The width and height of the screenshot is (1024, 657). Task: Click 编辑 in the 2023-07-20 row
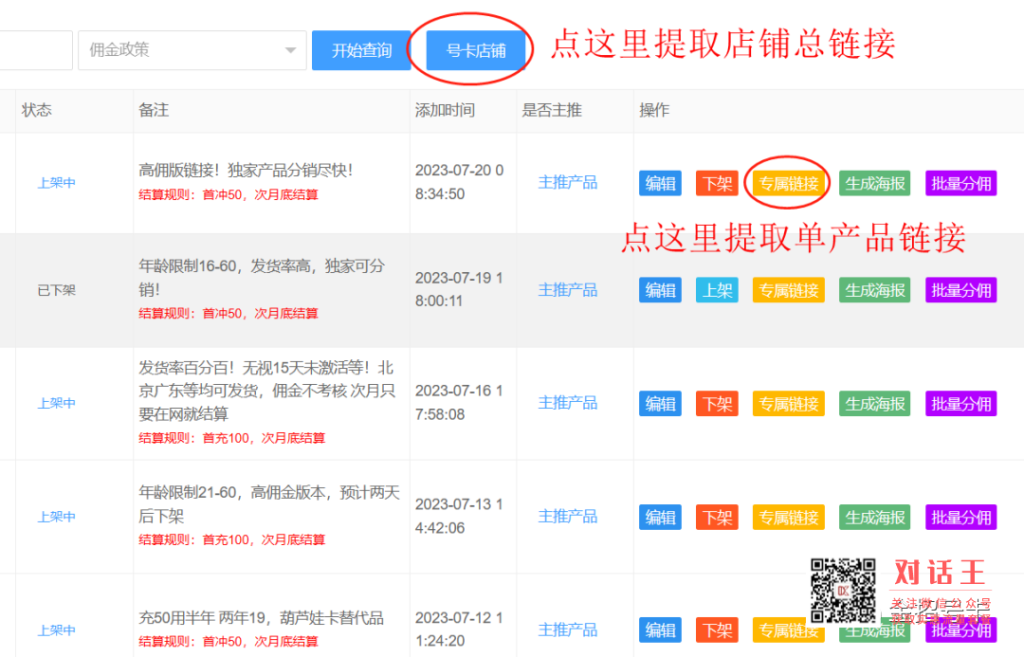pyautogui.click(x=660, y=184)
